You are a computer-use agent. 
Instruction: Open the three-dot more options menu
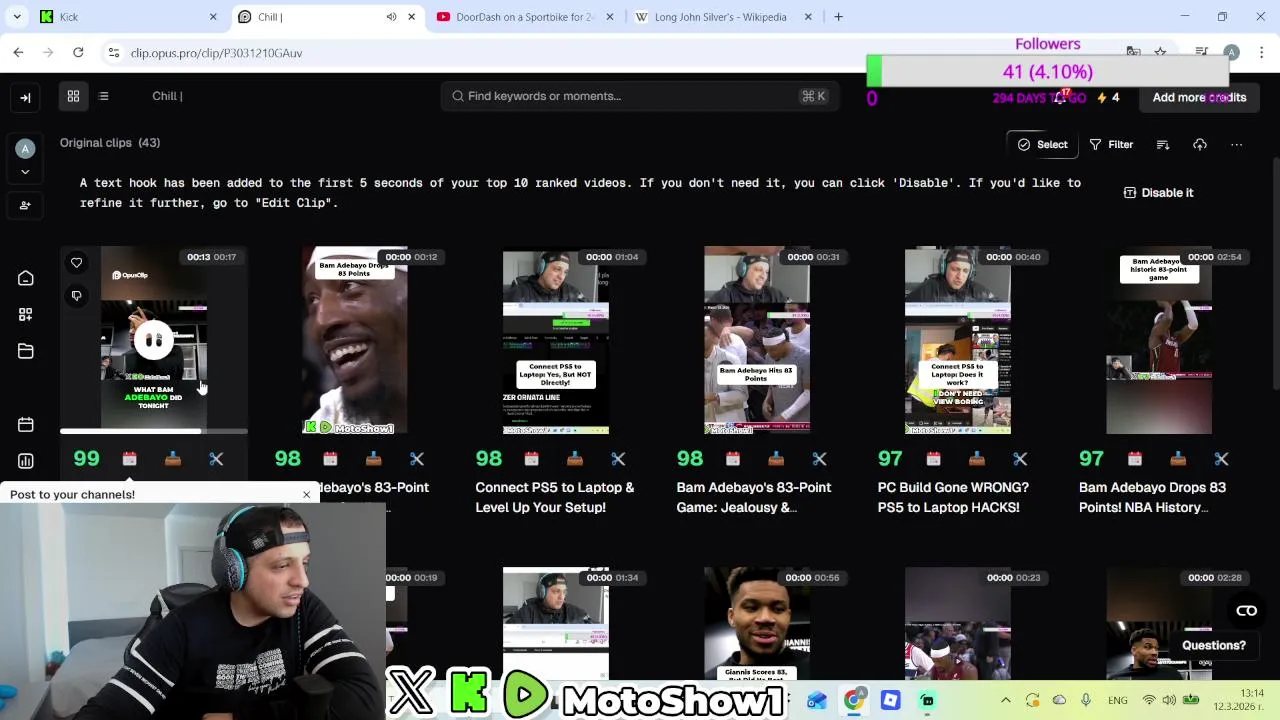(1237, 145)
